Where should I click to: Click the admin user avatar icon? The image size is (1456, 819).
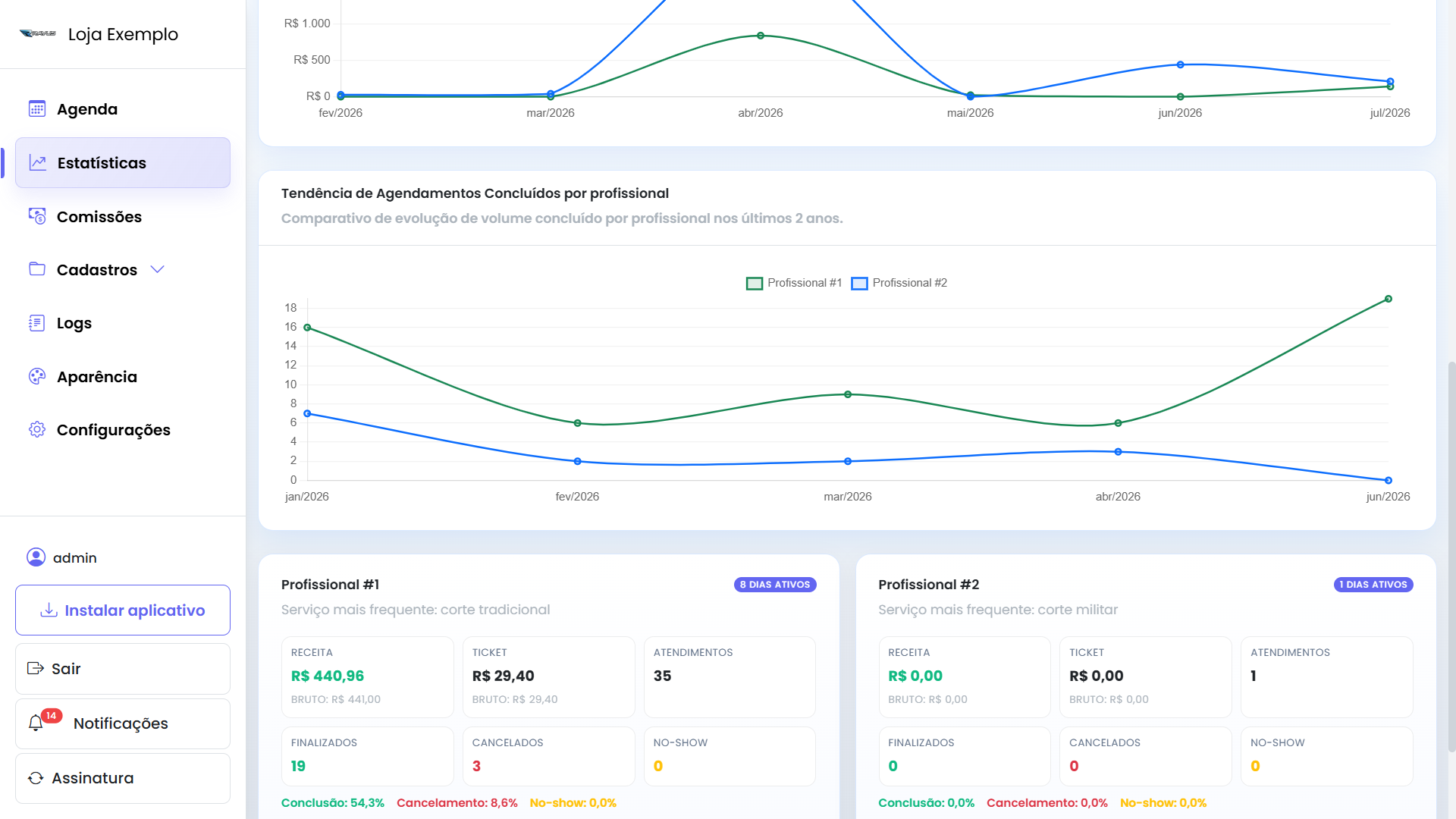[36, 557]
